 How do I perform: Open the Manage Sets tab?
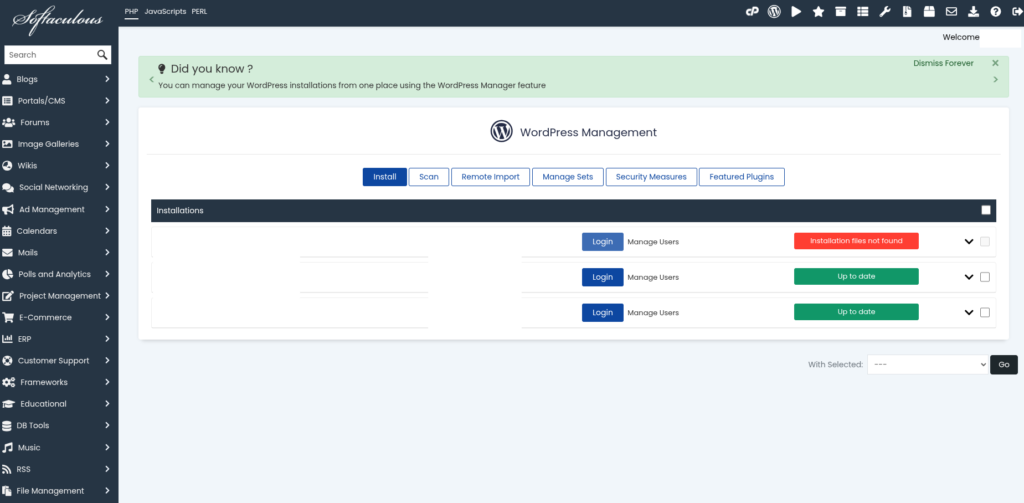coord(568,177)
